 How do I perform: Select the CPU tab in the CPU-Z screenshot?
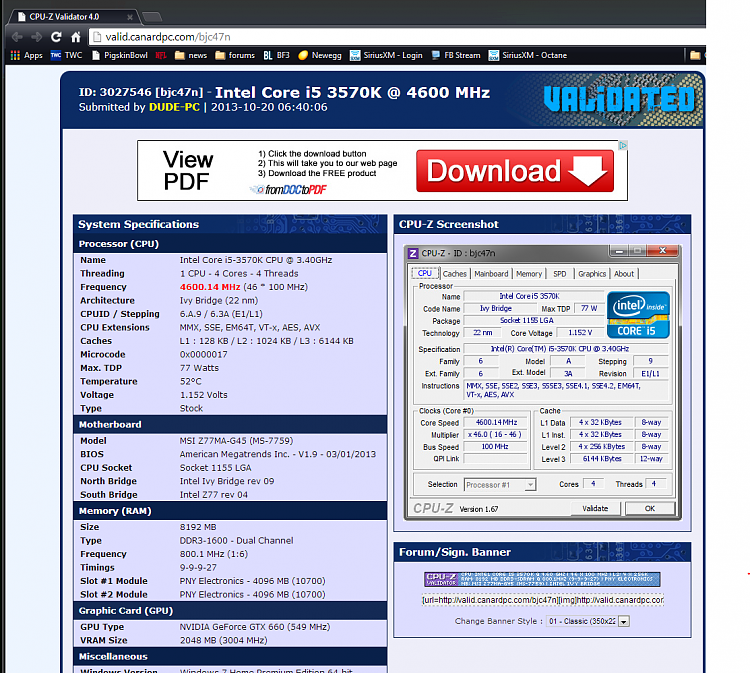(x=424, y=273)
